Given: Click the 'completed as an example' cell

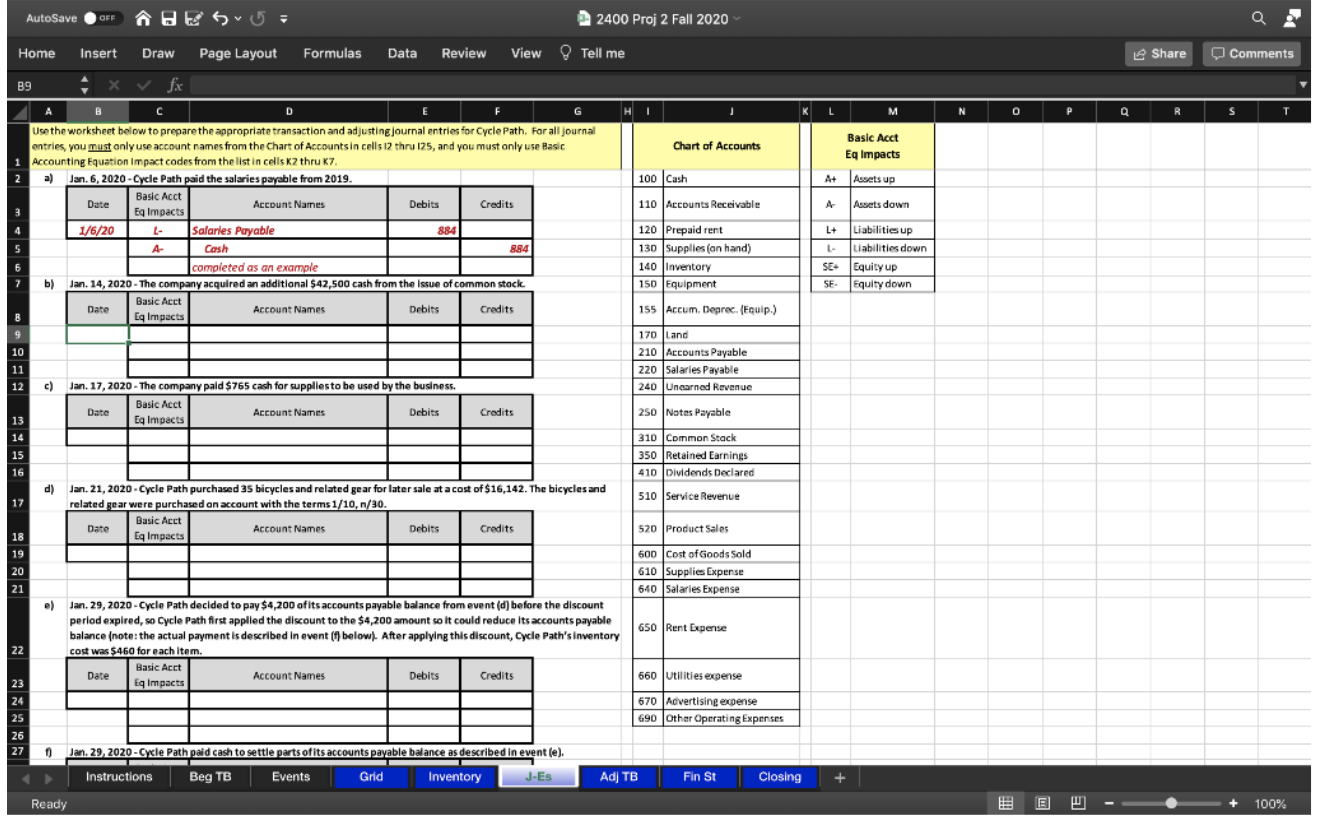Looking at the screenshot, I should coord(288,267).
